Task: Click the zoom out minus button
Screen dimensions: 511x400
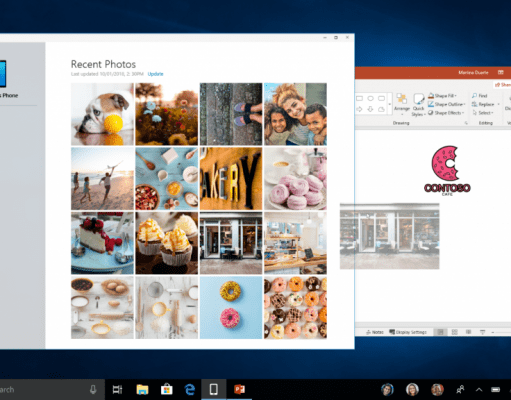Action: (493, 332)
